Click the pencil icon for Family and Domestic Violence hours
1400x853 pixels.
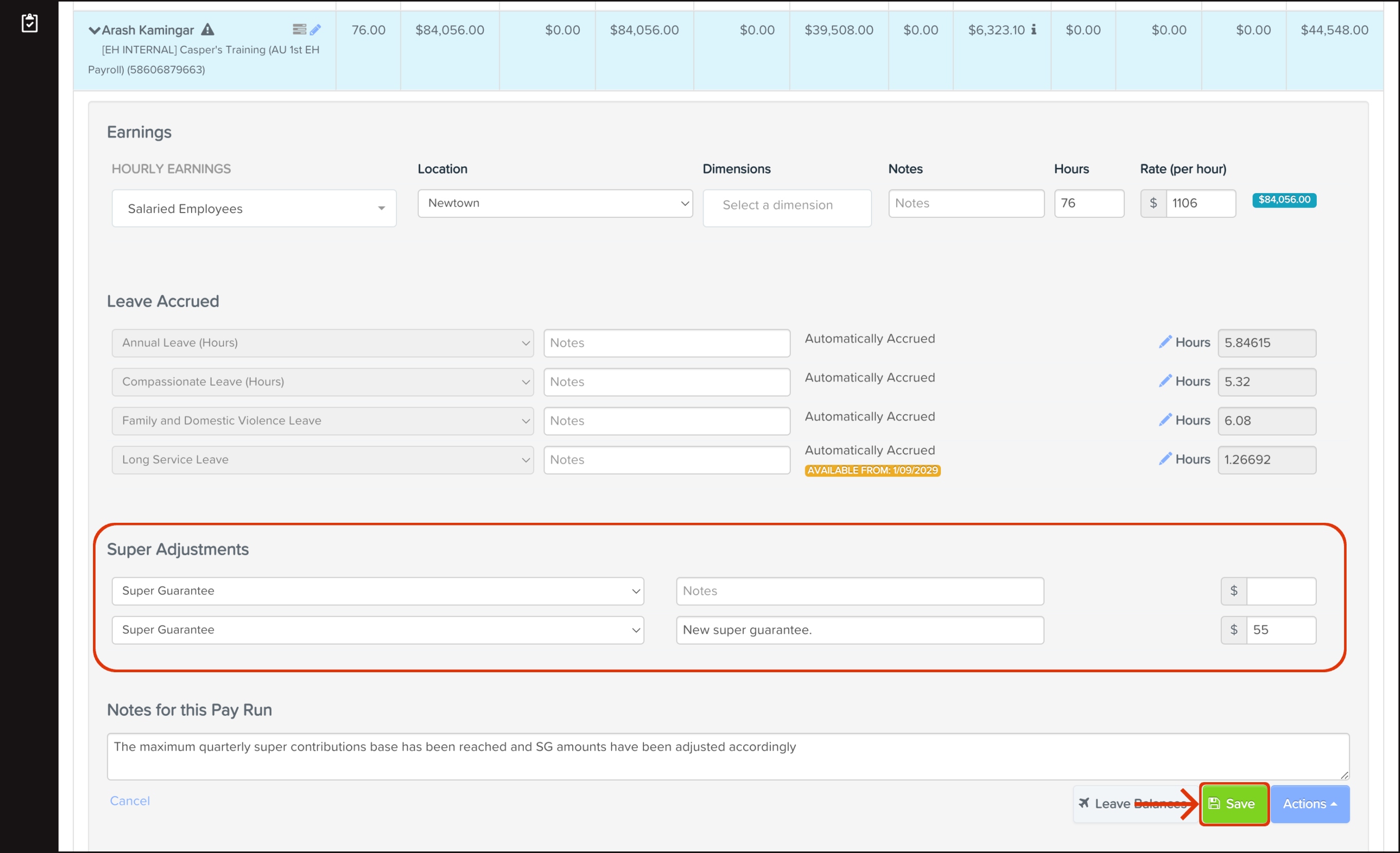pos(1165,421)
